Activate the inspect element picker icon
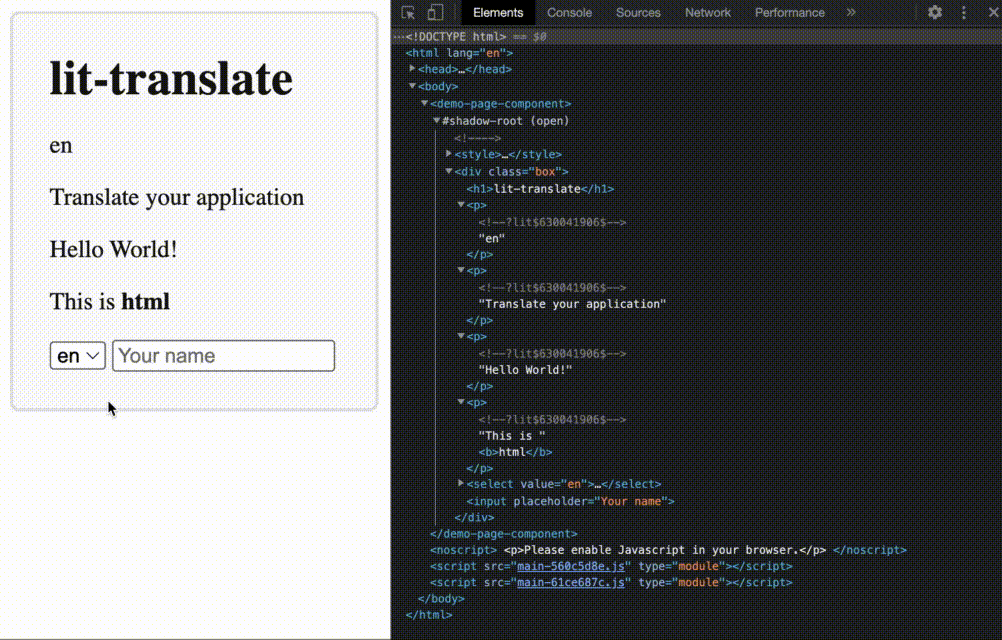The height and width of the screenshot is (640, 1002). 408,13
